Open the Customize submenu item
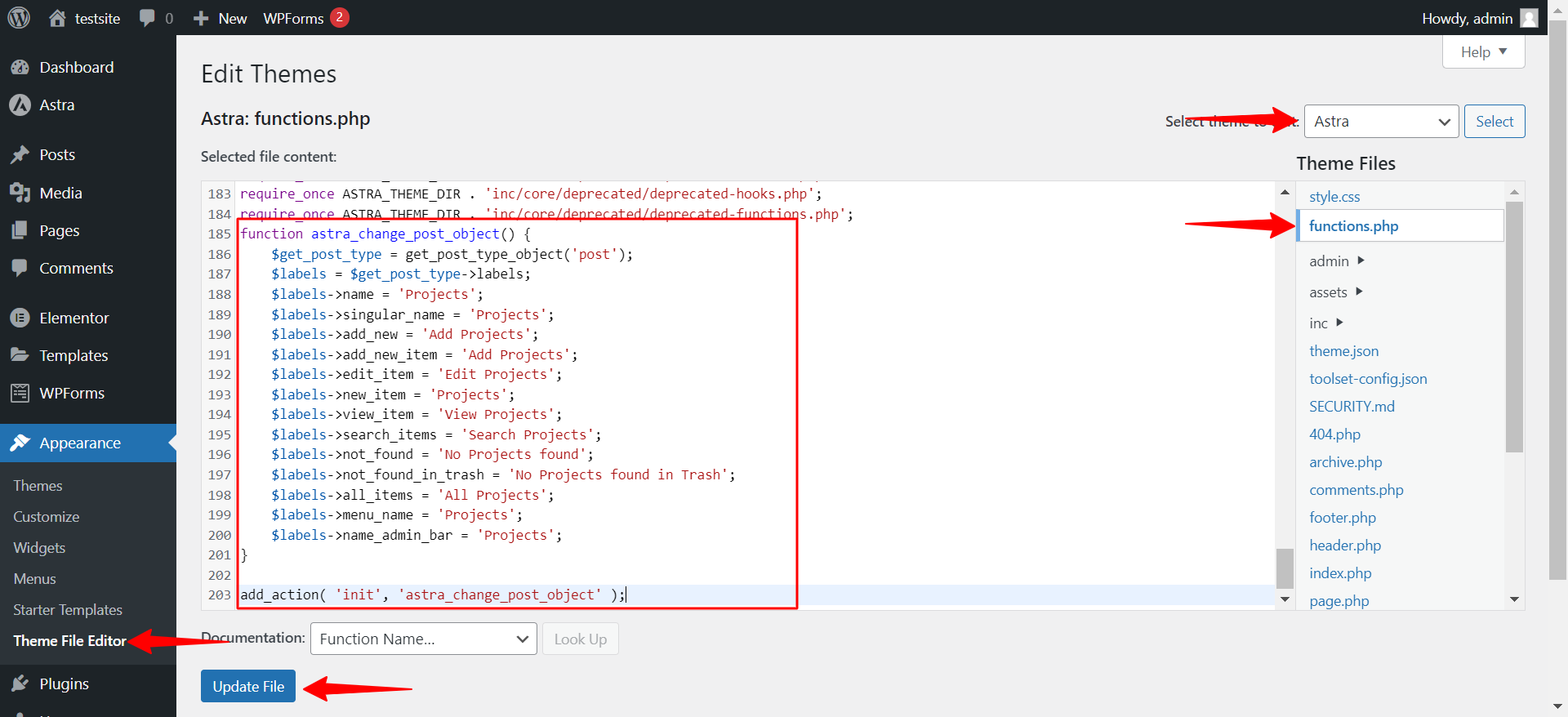This screenshot has height=717, width=1568. (47, 517)
